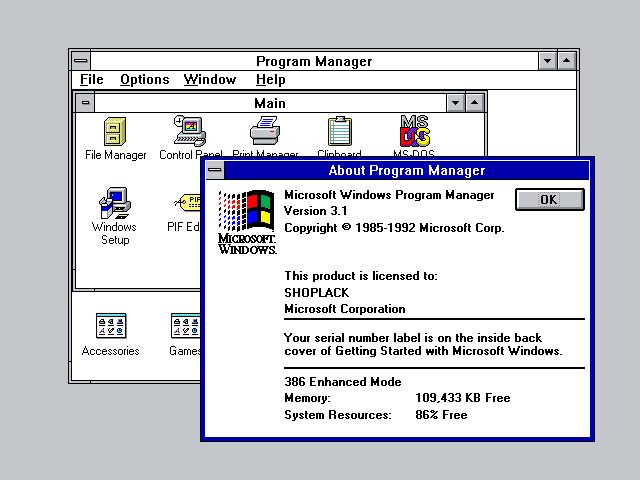Click 'Microsoft Windows Program Manager' heading text
The width and height of the screenshot is (640, 480).
[x=389, y=195]
